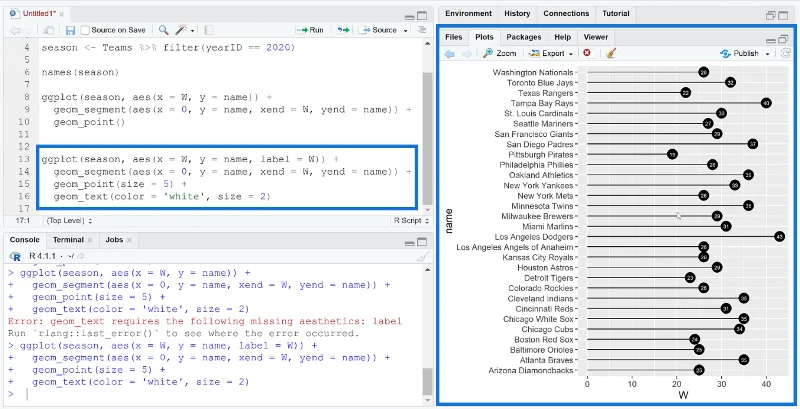Click the Source button

coord(379,30)
